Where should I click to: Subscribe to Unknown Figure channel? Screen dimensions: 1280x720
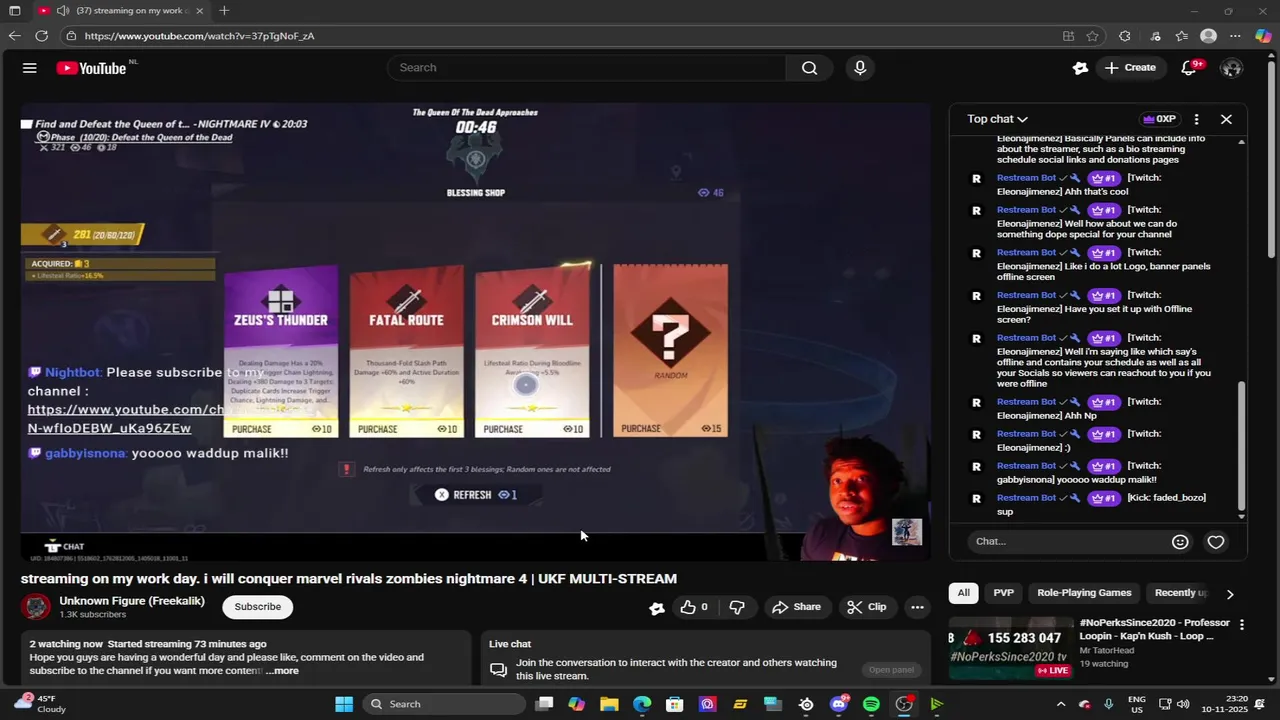[x=257, y=607]
